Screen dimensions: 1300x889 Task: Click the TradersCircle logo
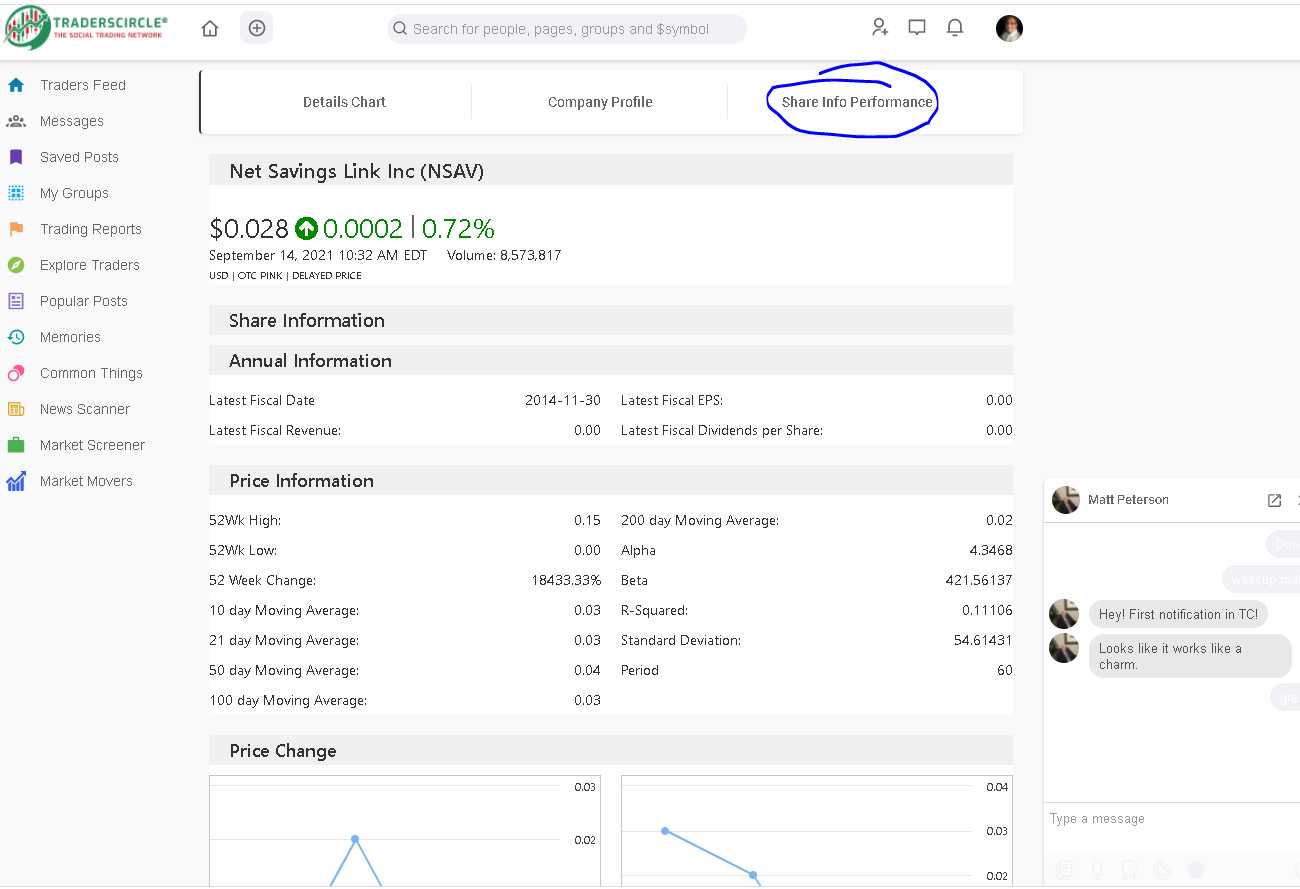click(x=86, y=28)
